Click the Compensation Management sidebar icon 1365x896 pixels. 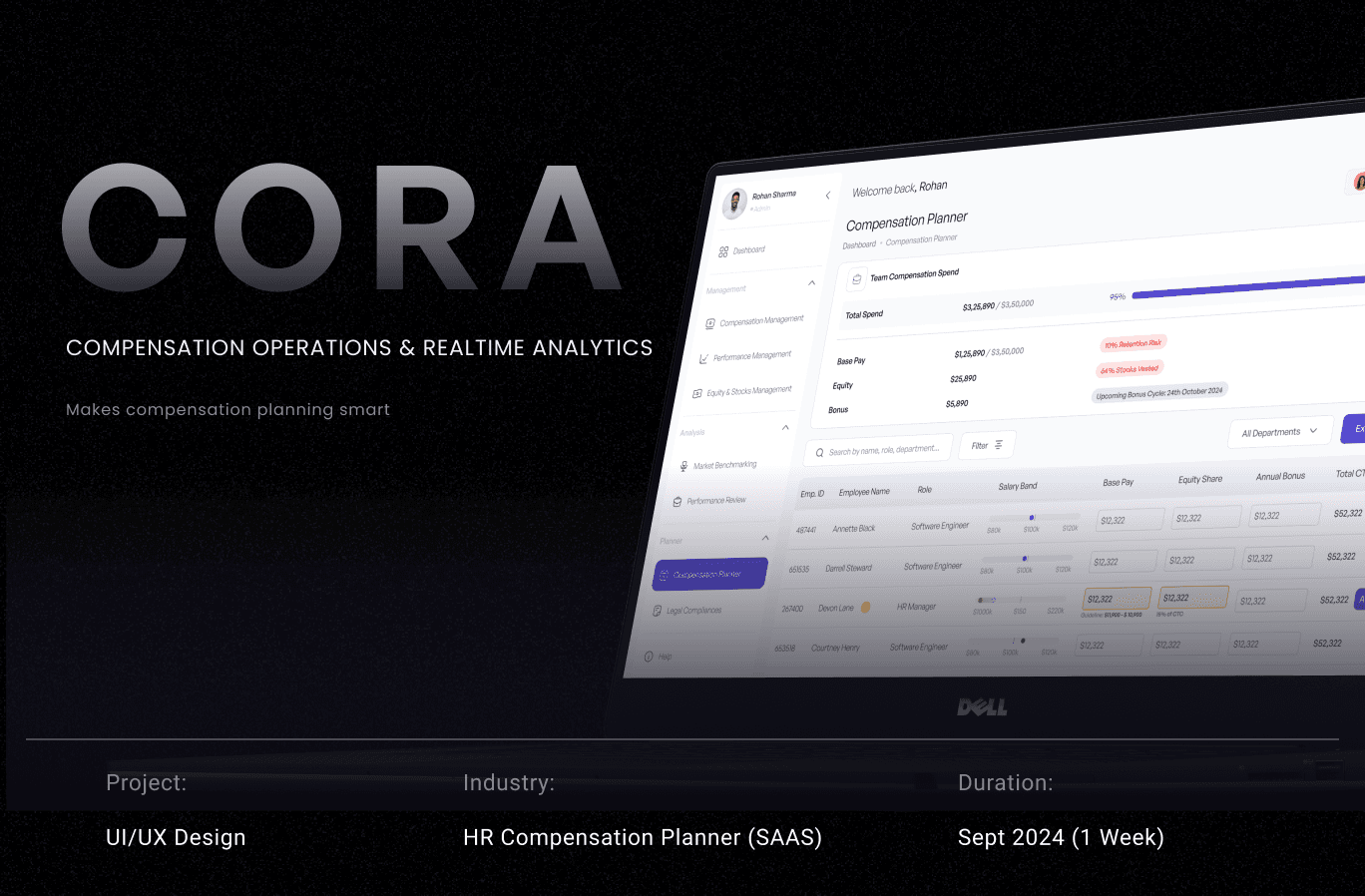pos(710,323)
